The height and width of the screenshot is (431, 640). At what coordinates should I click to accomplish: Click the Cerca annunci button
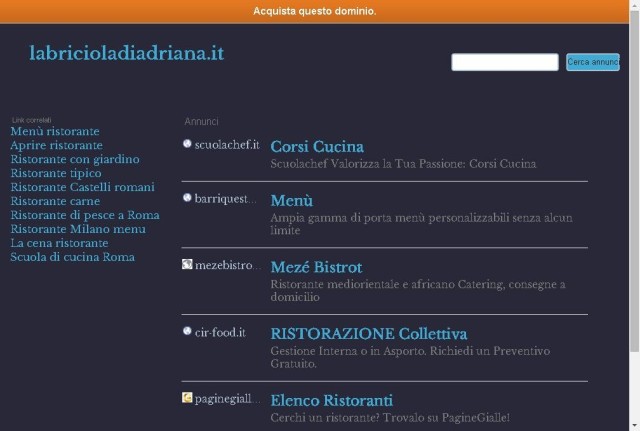(593, 62)
